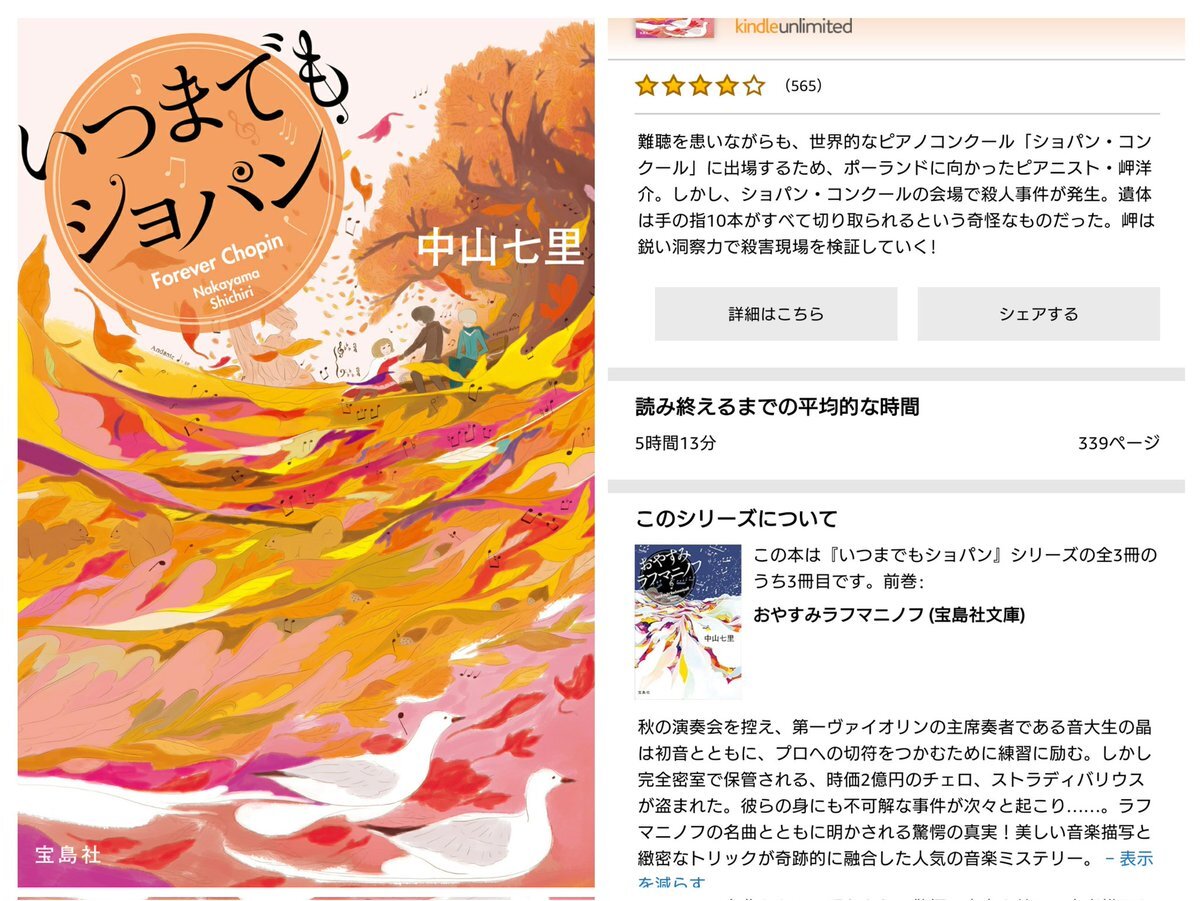Tap the 宝島社 publisher logo on cover
The width and height of the screenshot is (1200, 901).
67,857
